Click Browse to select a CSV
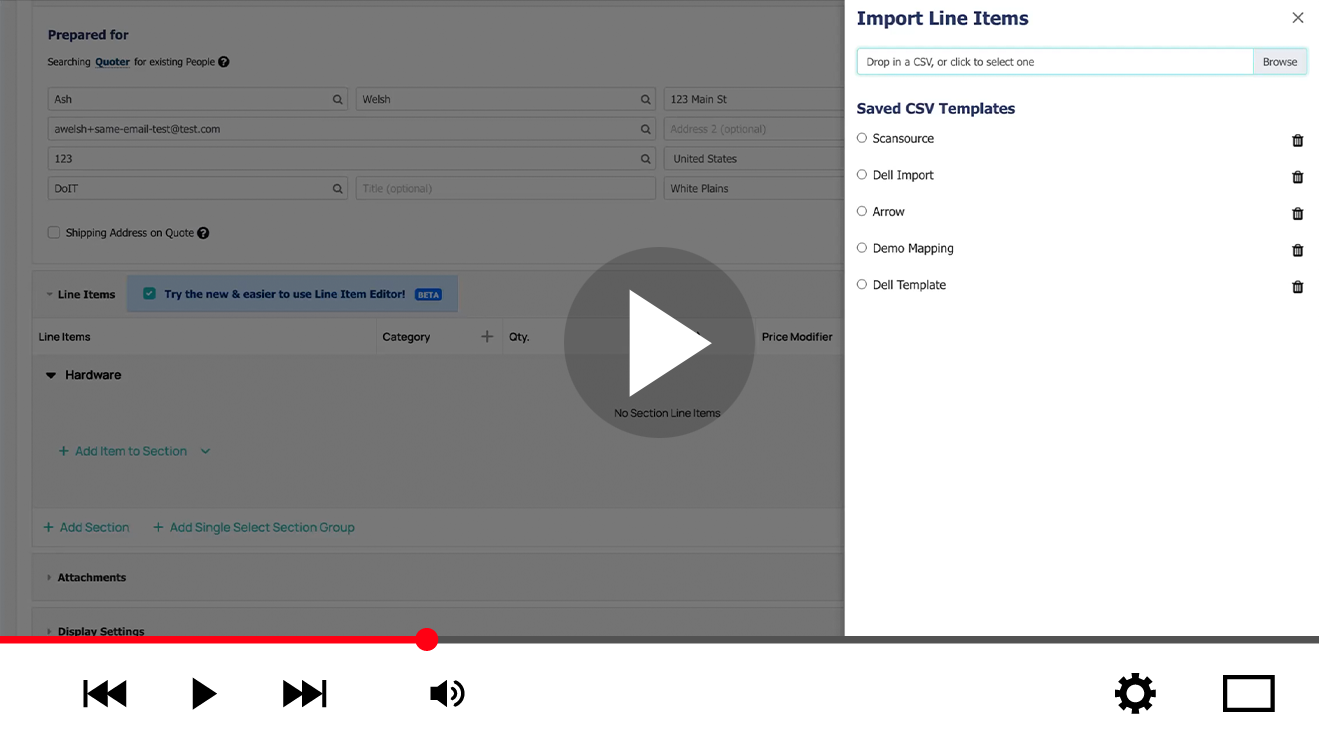This screenshot has width=1319, height=755. coord(1279,62)
